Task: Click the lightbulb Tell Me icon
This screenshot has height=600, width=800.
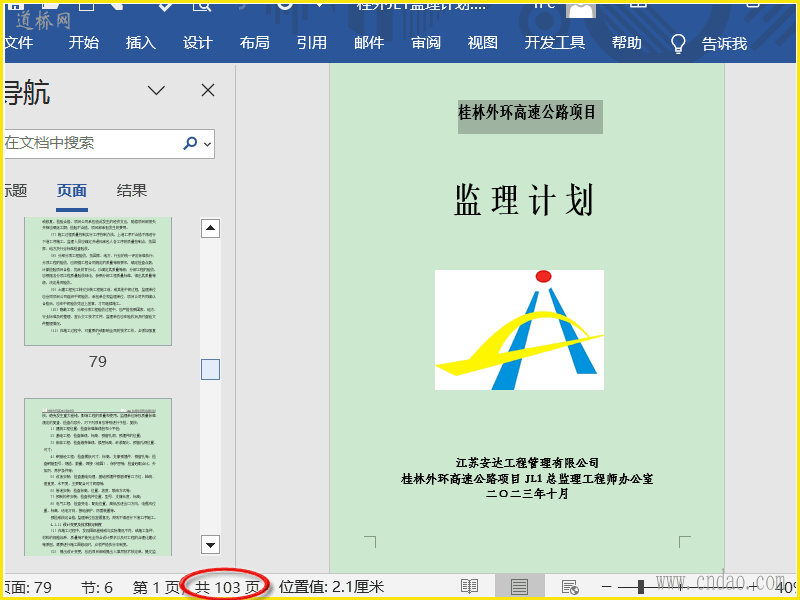Action: tap(678, 44)
